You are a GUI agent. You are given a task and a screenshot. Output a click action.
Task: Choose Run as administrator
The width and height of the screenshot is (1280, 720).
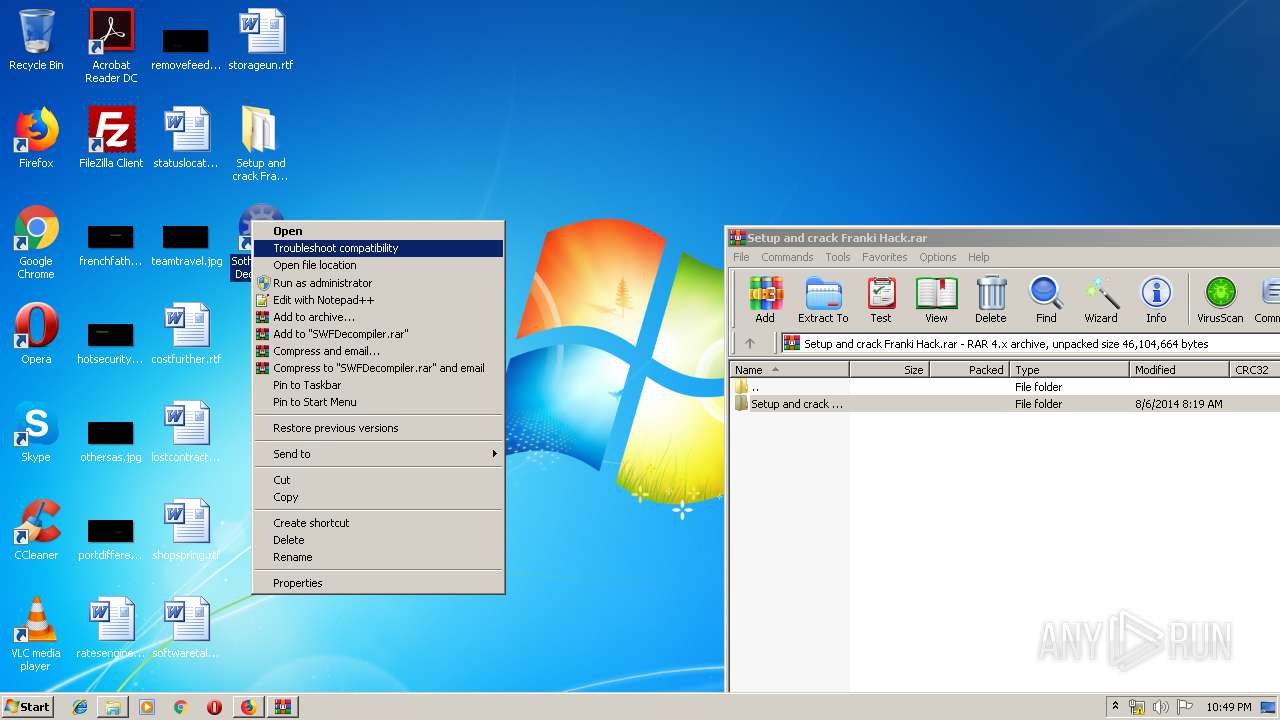click(378, 283)
